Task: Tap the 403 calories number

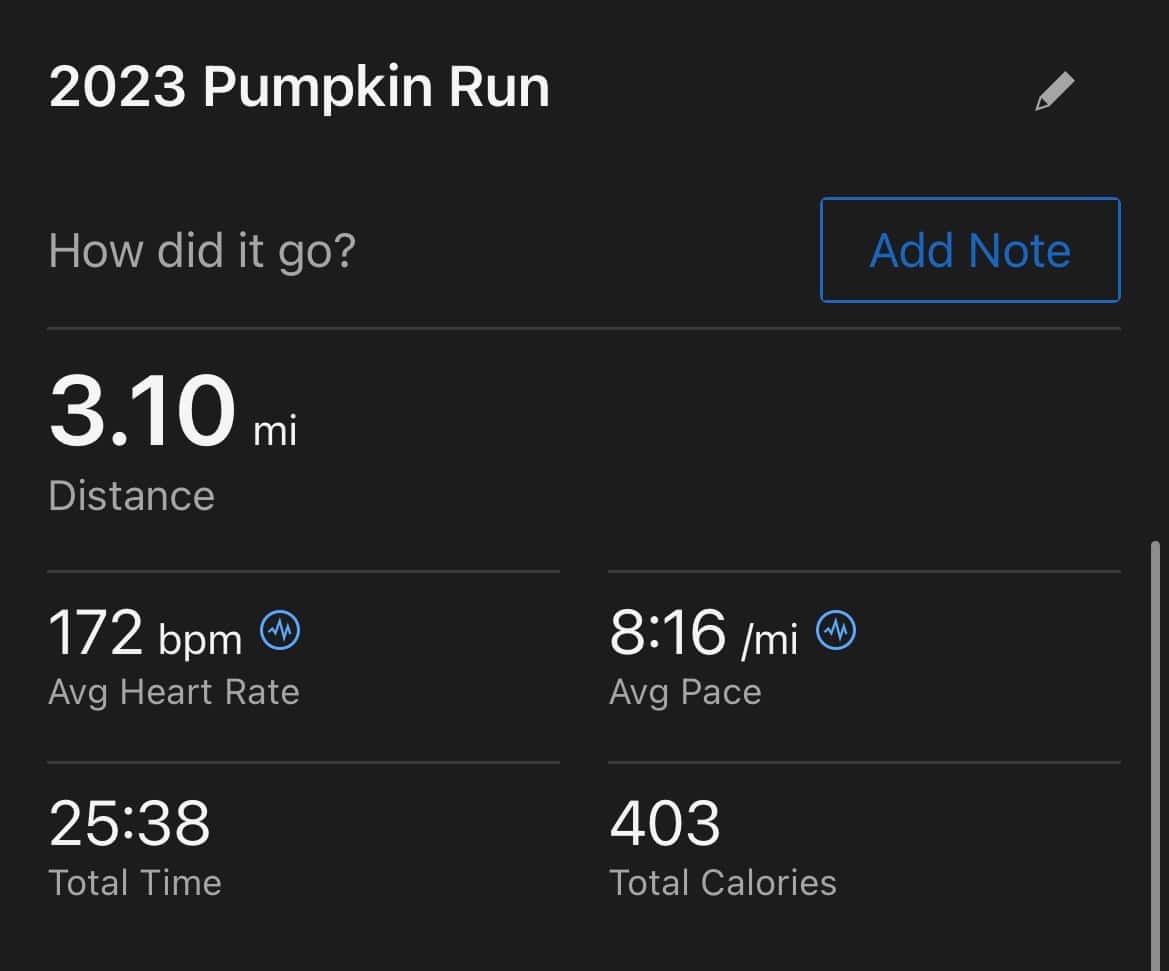Action: pos(665,823)
